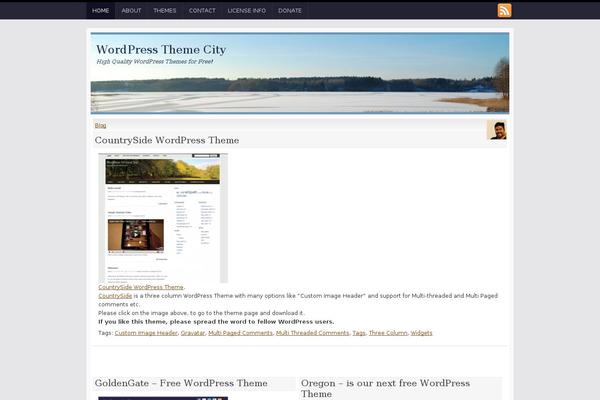The height and width of the screenshot is (400, 600).
Task: Click the tagline High Quality WordPress Themes for Free
Action: click(155, 62)
